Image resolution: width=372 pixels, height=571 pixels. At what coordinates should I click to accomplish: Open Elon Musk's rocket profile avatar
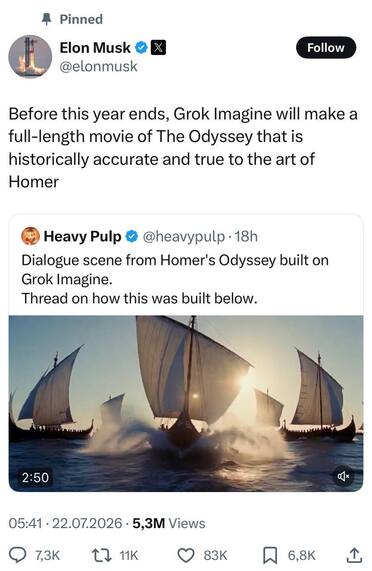click(x=30, y=56)
